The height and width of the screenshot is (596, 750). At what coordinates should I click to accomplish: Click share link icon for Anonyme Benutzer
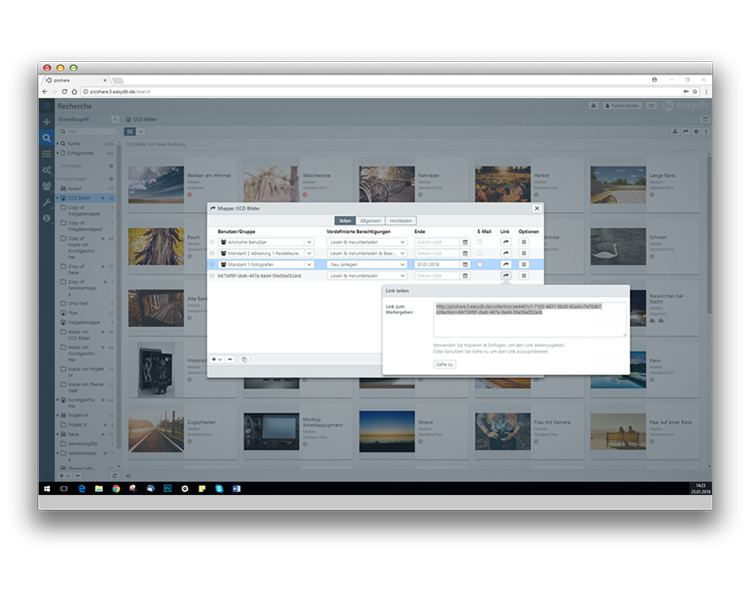[506, 242]
